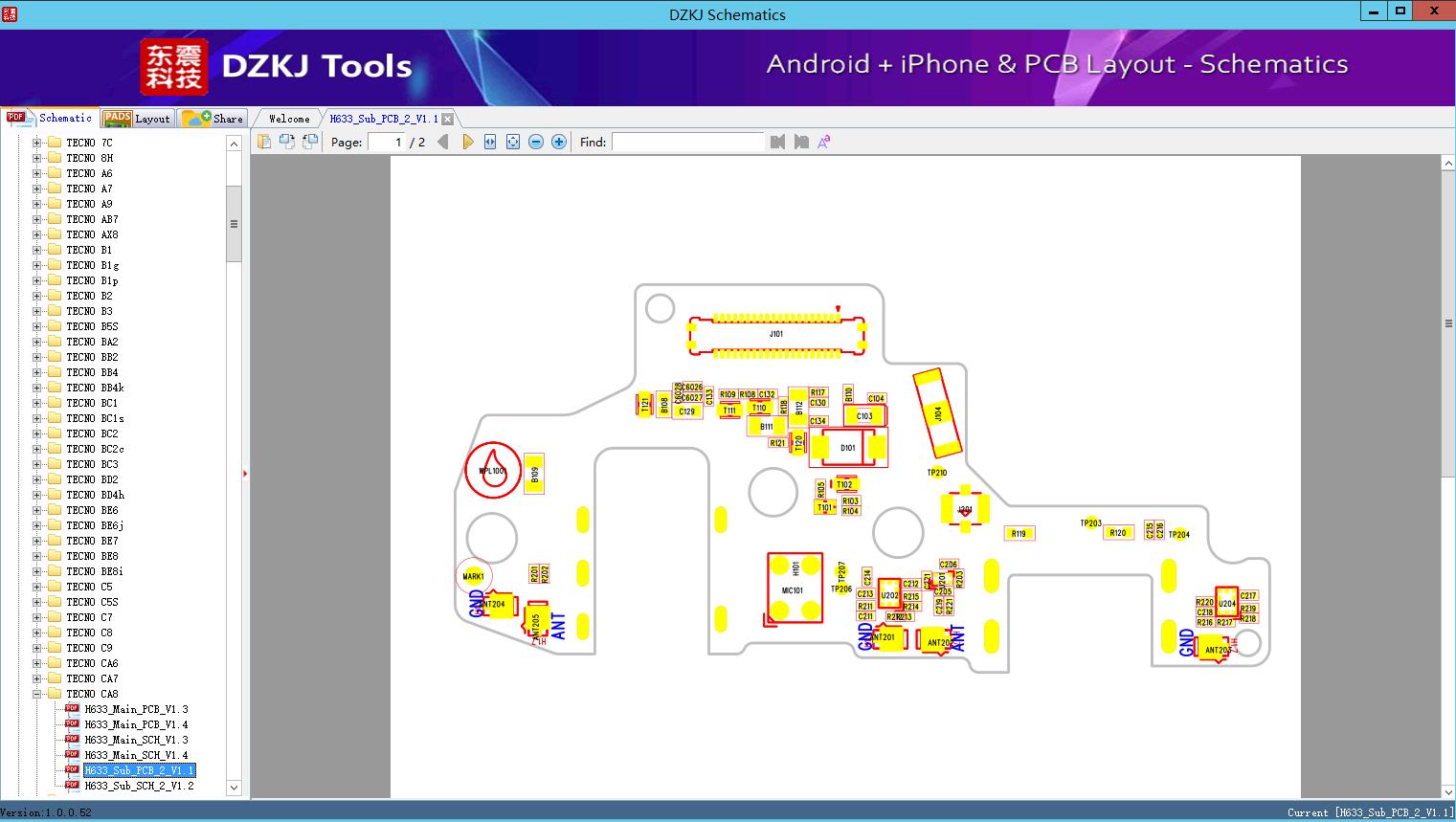1456x822 pixels.
Task: Expand the TECNO BB4k folder
Action: point(37,388)
